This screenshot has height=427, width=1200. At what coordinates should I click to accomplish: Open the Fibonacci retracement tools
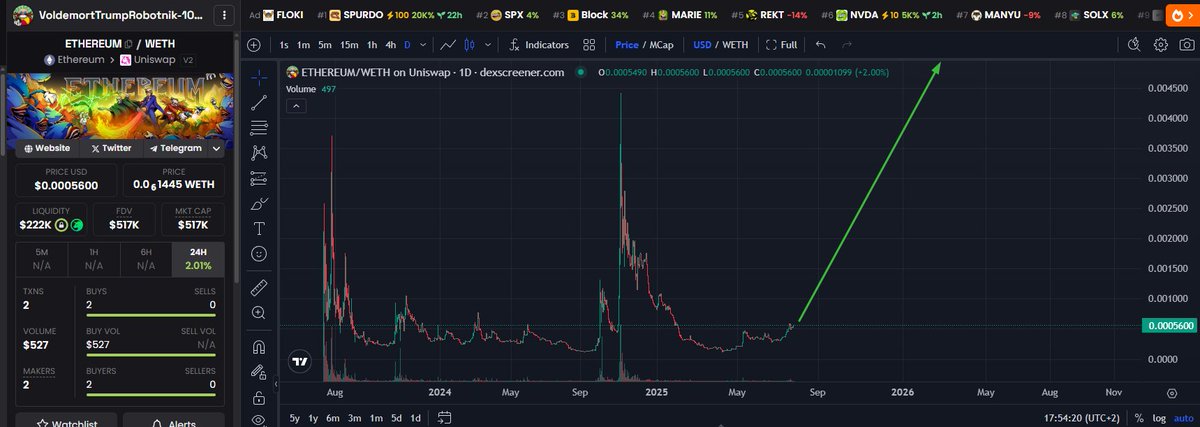pyautogui.click(x=259, y=127)
